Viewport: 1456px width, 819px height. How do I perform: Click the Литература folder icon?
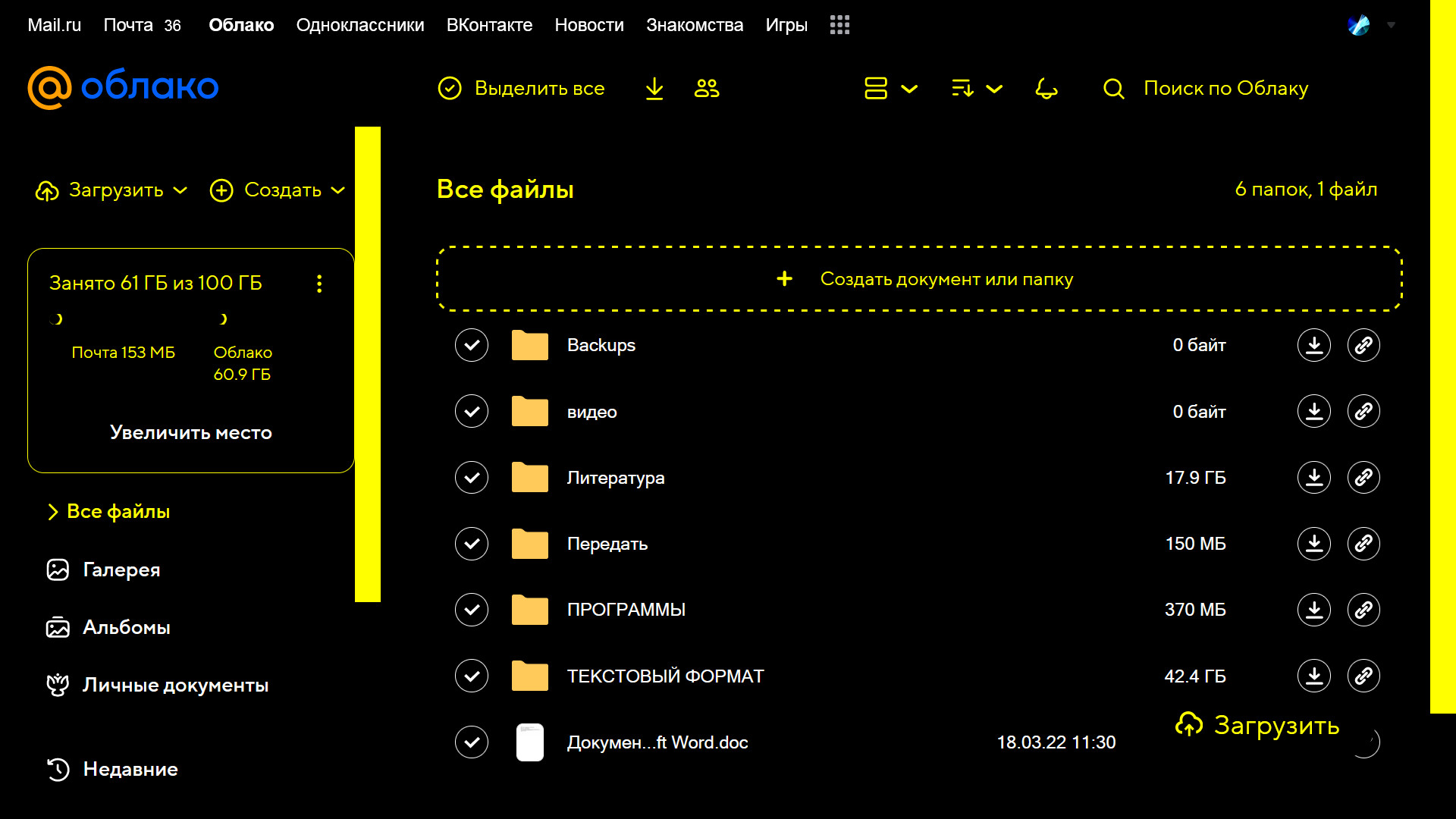click(530, 477)
